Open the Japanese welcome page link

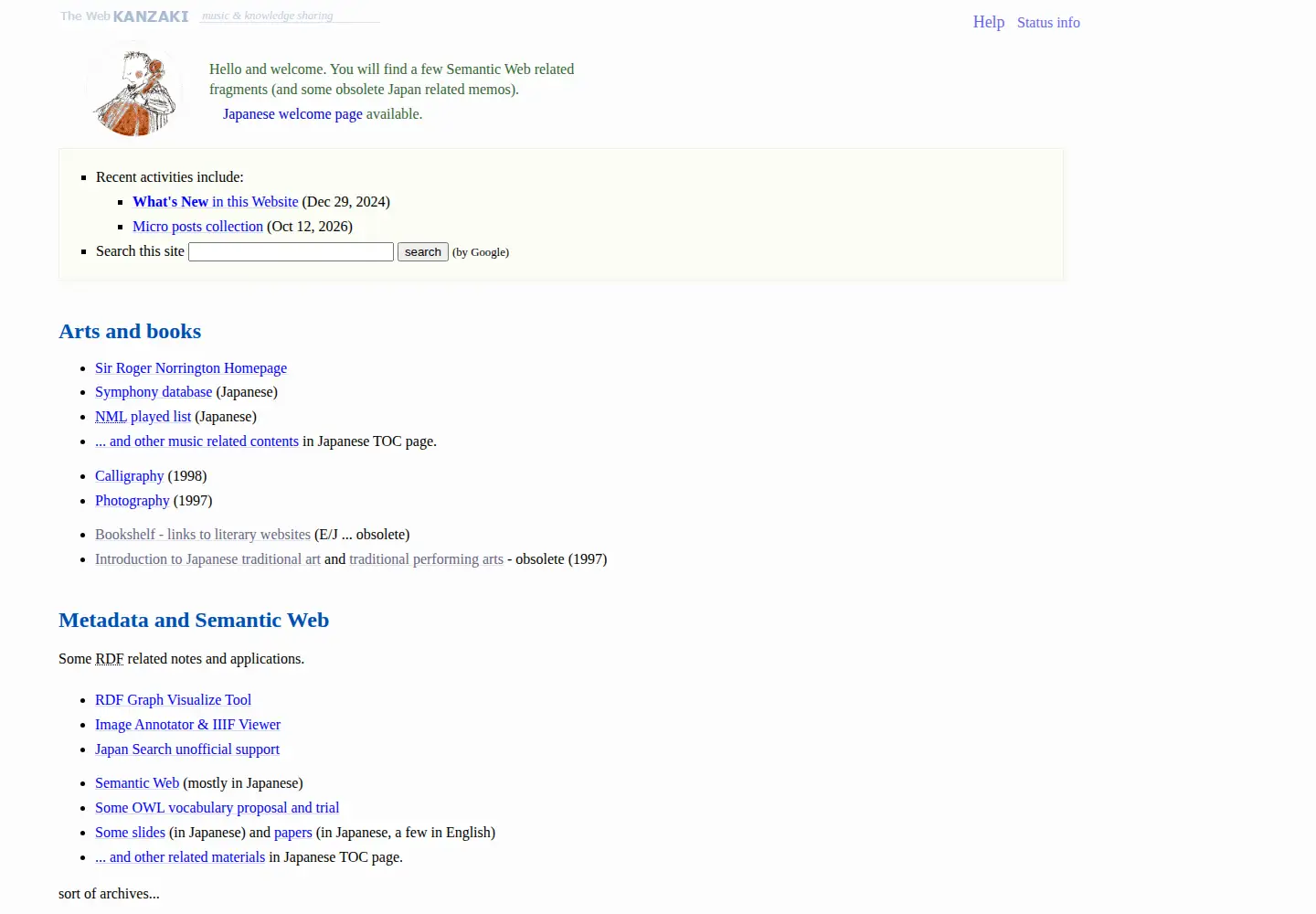[x=292, y=114]
